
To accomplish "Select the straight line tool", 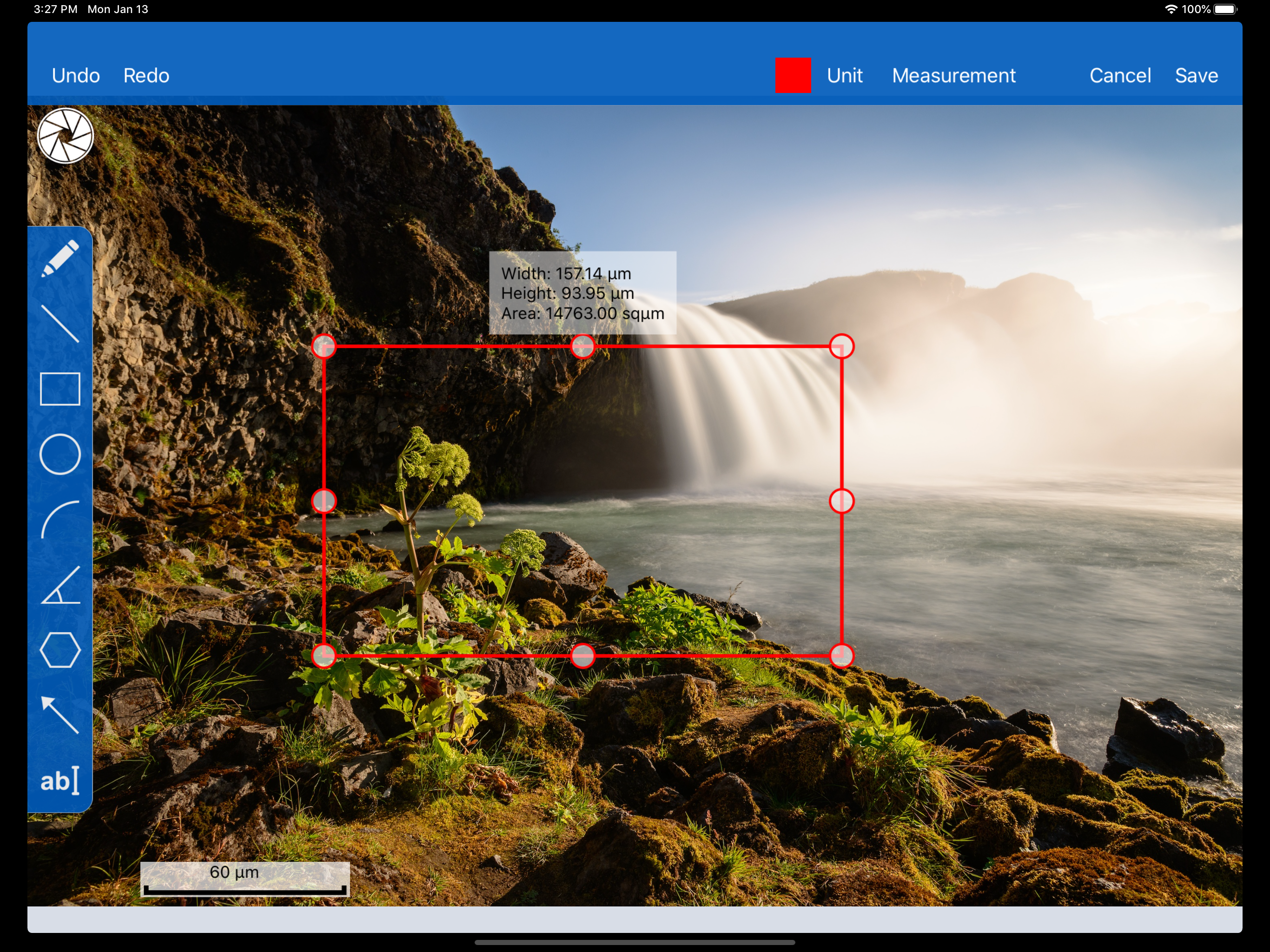I will [x=60, y=323].
